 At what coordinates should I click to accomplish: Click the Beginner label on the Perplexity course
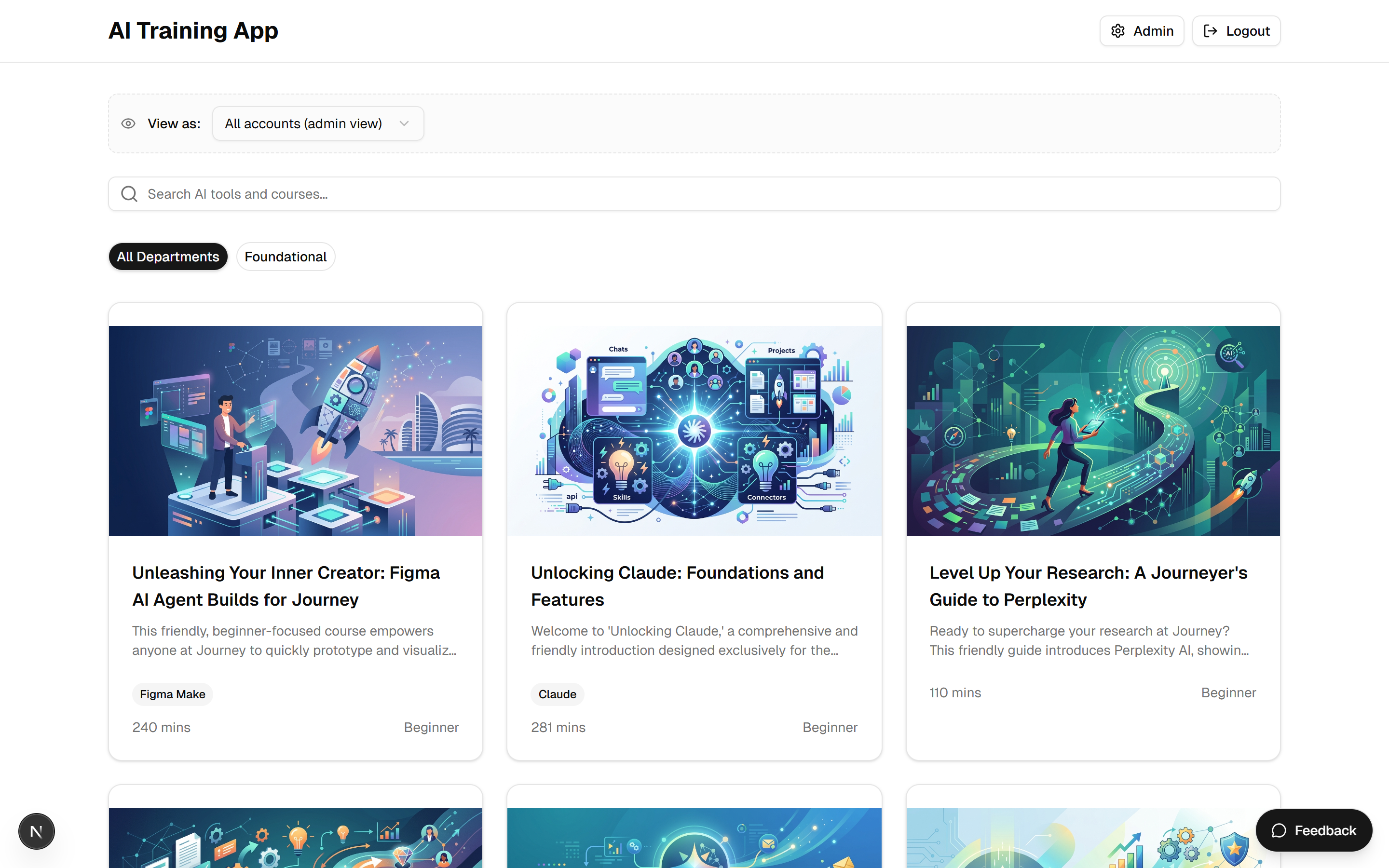coord(1229,693)
